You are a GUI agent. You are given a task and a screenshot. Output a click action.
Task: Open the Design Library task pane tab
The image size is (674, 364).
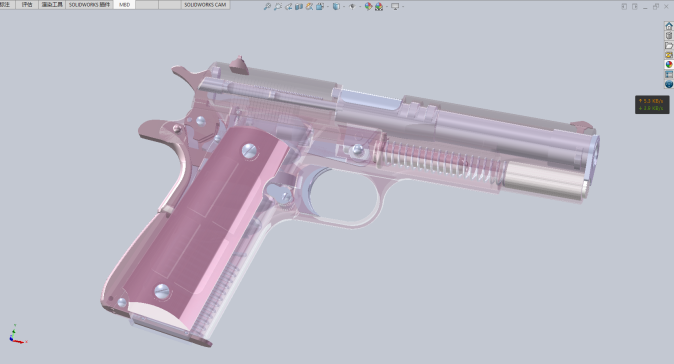coord(669,36)
